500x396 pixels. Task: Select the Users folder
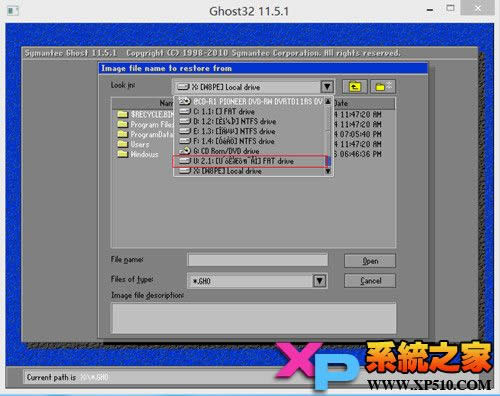point(133,144)
